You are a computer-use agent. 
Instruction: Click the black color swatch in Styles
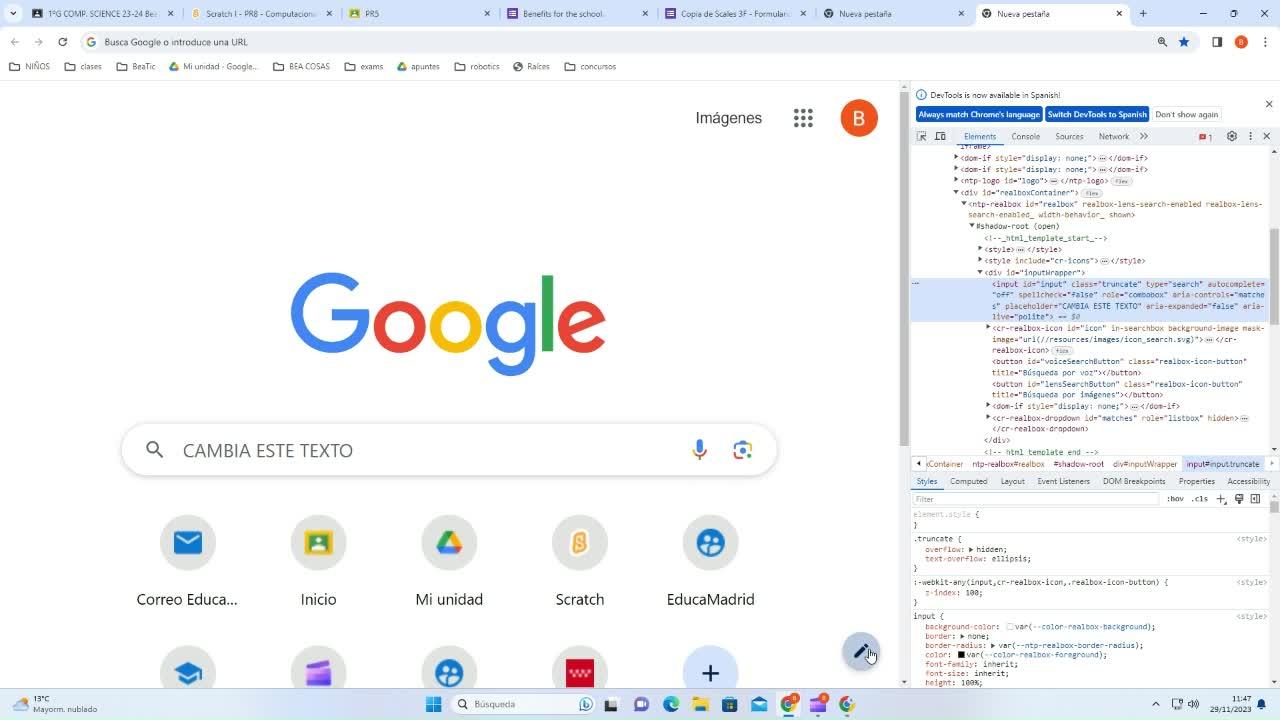961,655
